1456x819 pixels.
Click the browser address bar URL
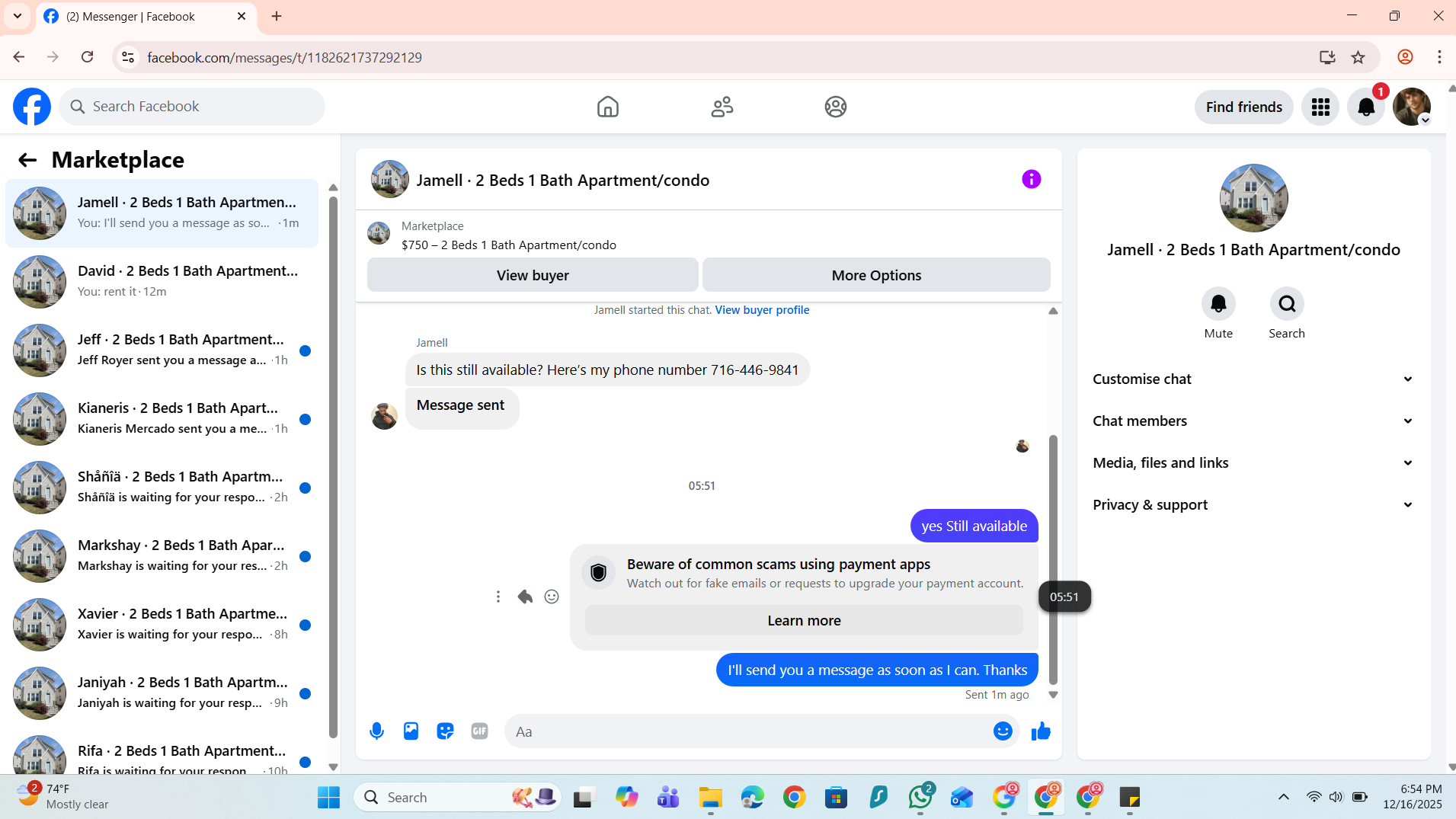tap(284, 57)
